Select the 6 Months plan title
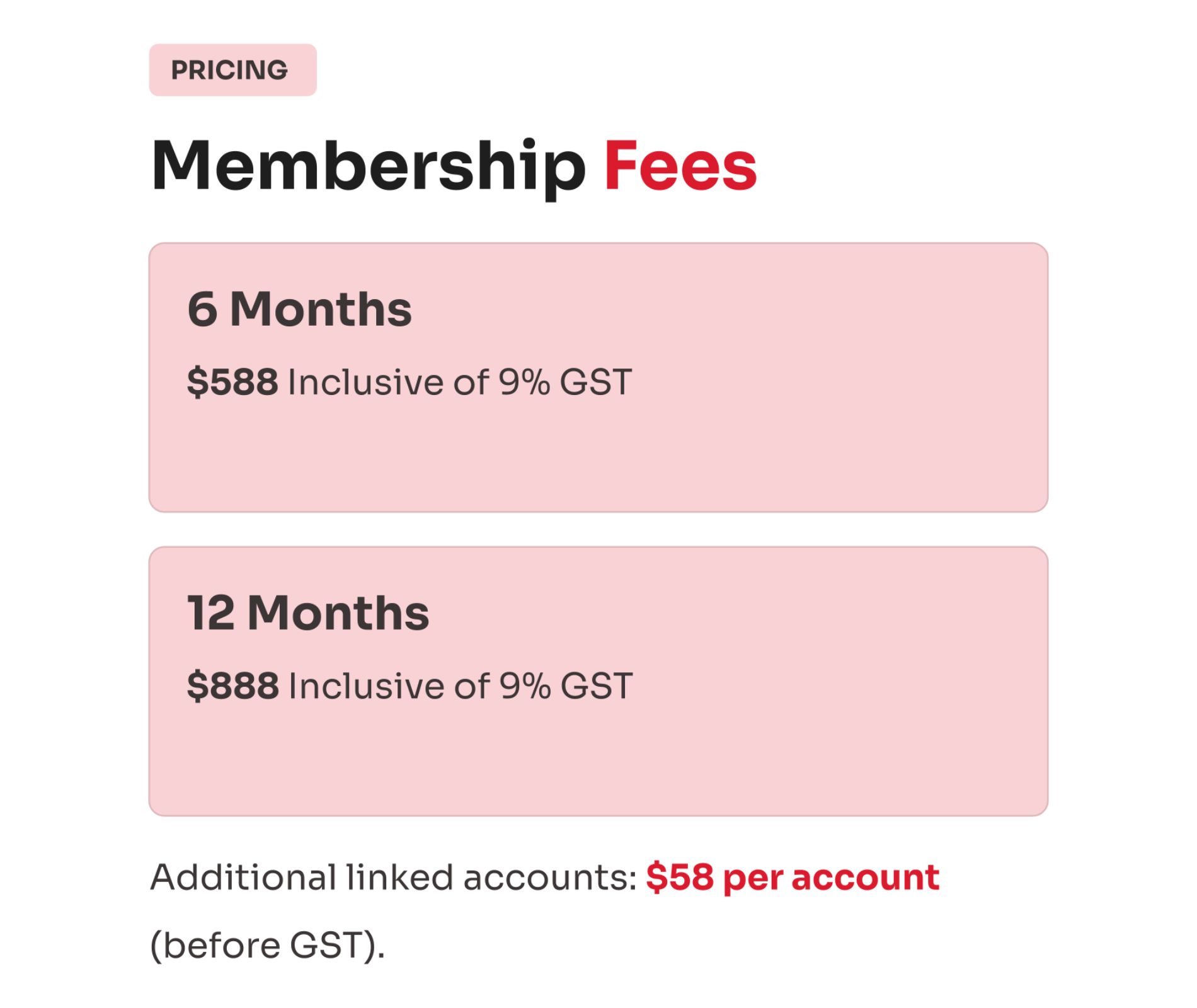1197x1008 pixels. [x=299, y=309]
